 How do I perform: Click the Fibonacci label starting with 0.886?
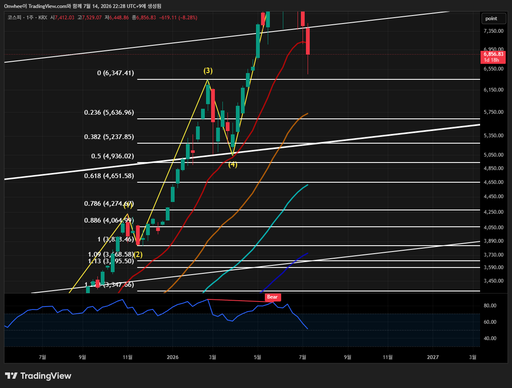pyautogui.click(x=109, y=220)
